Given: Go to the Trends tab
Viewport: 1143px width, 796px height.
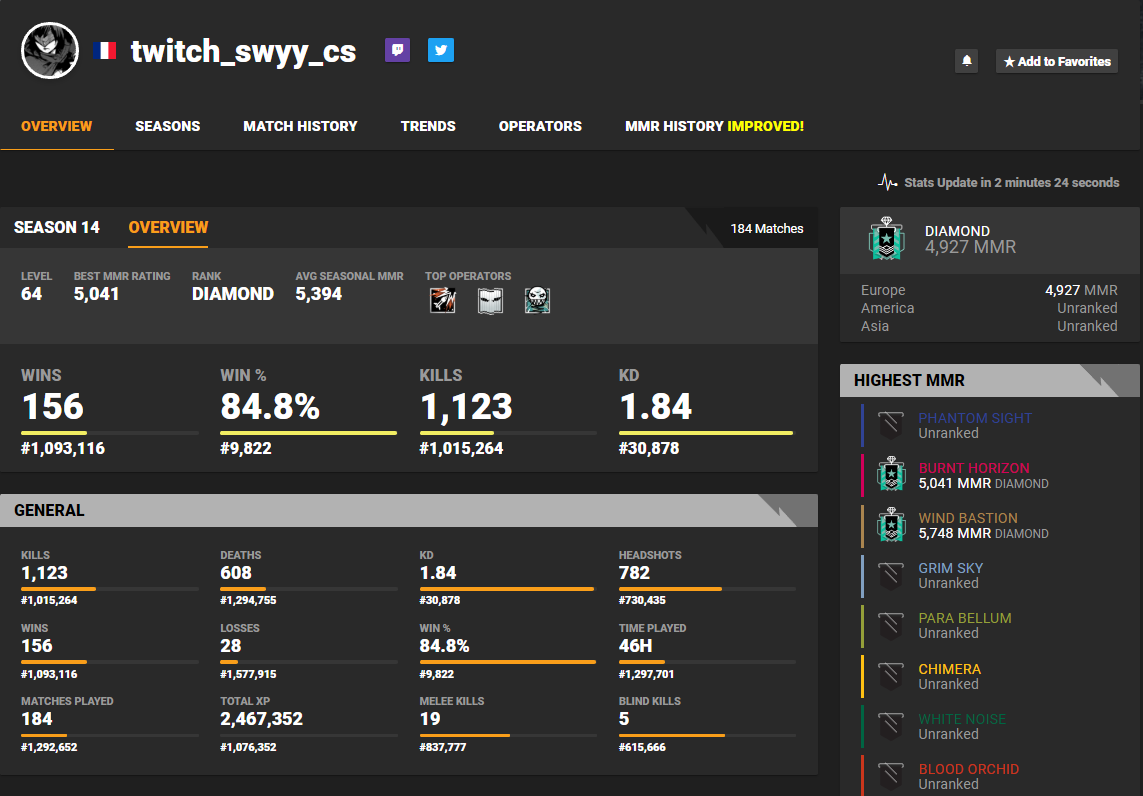Looking at the screenshot, I should (428, 126).
